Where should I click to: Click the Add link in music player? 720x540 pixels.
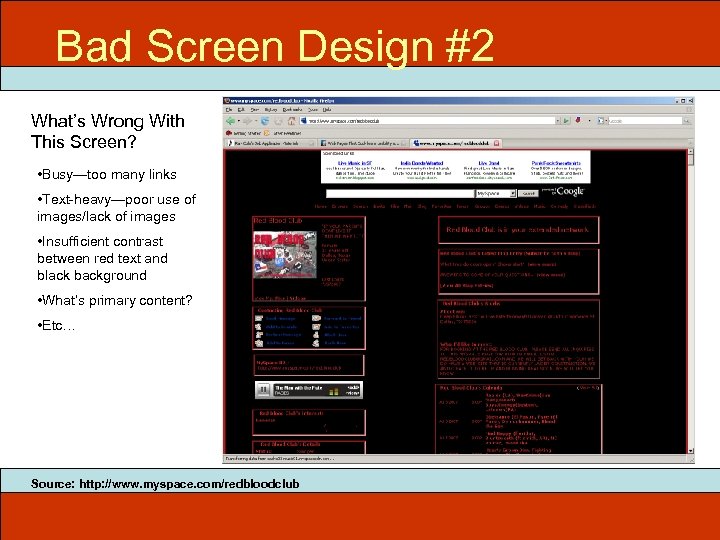pyautogui.click(x=354, y=388)
